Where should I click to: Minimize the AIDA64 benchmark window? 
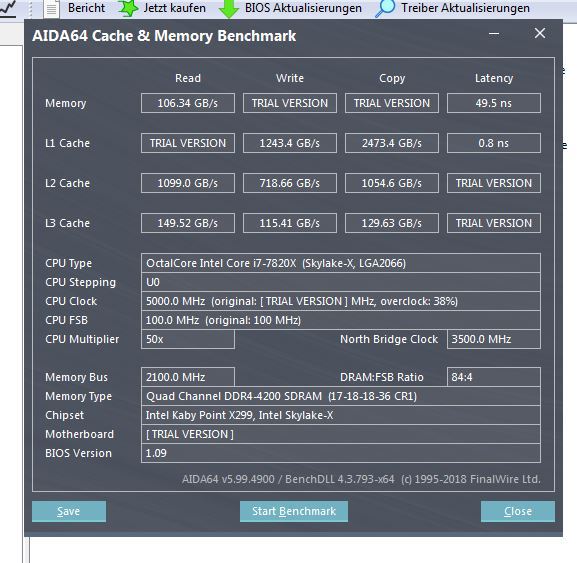pyautogui.click(x=494, y=34)
